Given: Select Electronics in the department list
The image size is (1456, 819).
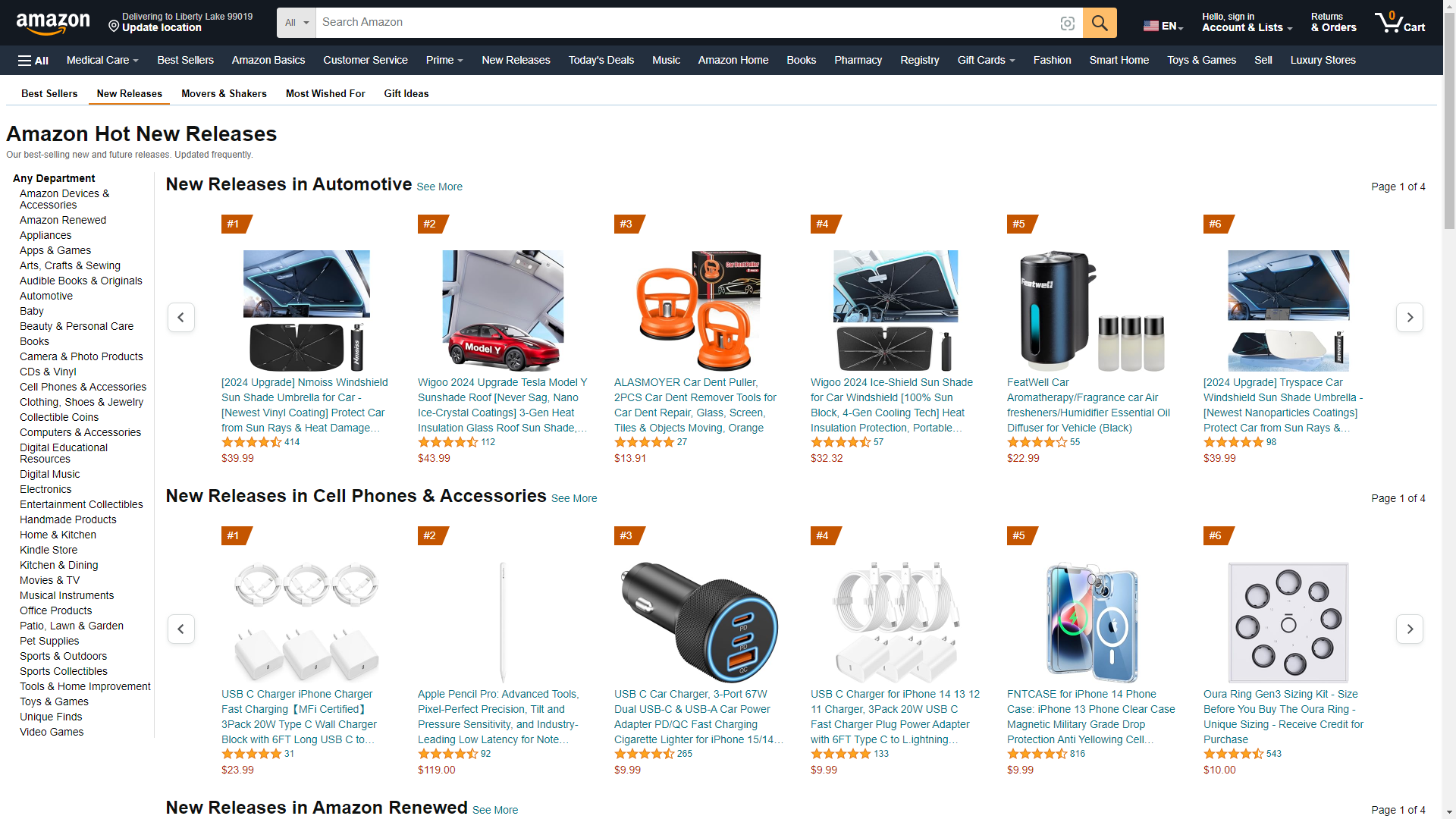Looking at the screenshot, I should (45, 489).
